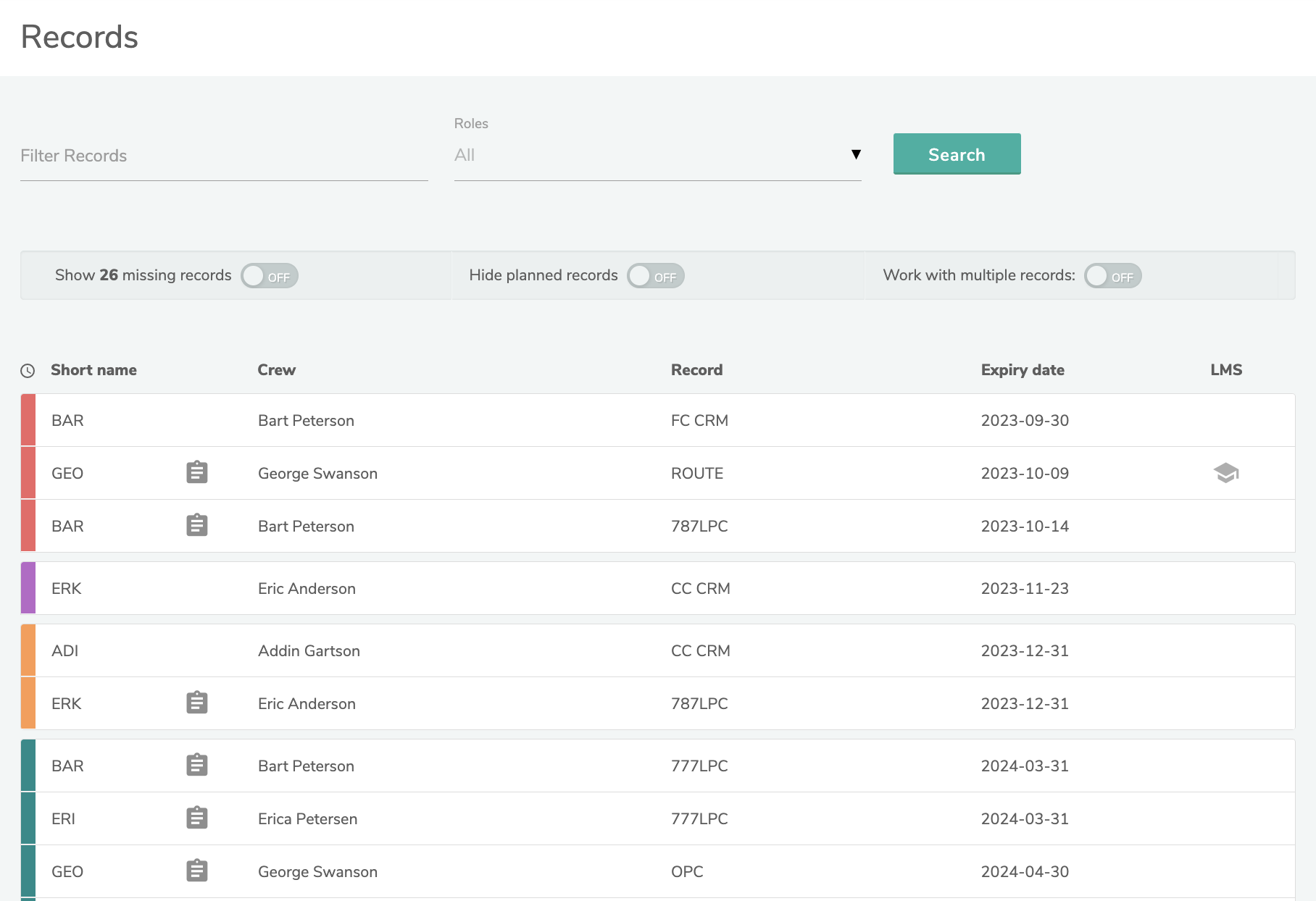Enable Work with multiple records toggle
Screen dimensions: 1316x901
click(1112, 276)
